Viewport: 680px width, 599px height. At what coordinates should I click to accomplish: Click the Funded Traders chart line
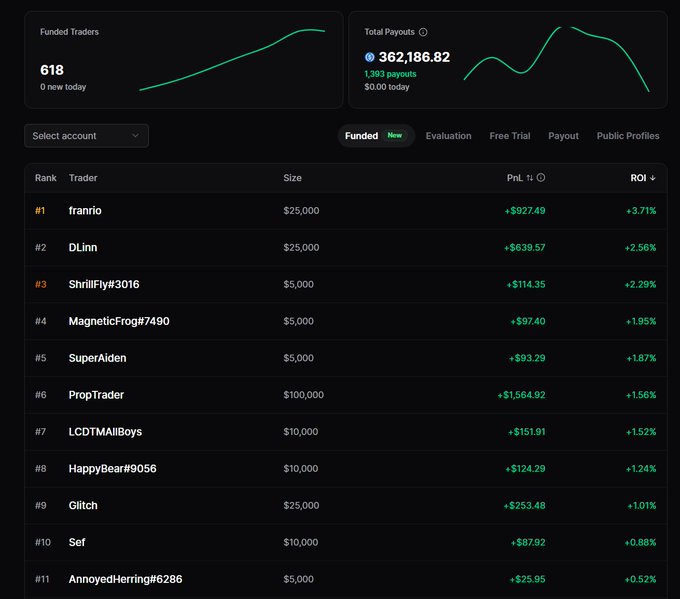(x=232, y=59)
